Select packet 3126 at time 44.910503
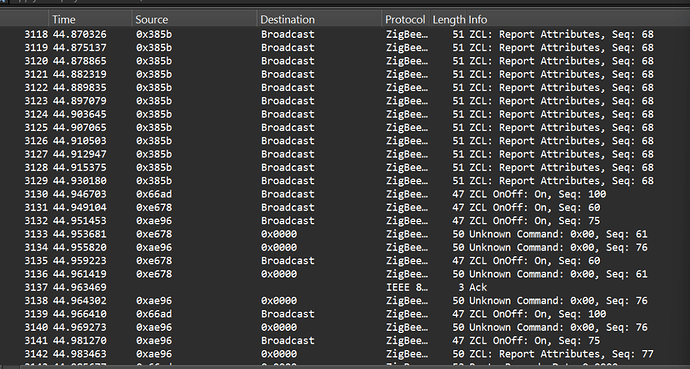This screenshot has width=690, height=369. (x=345, y=141)
